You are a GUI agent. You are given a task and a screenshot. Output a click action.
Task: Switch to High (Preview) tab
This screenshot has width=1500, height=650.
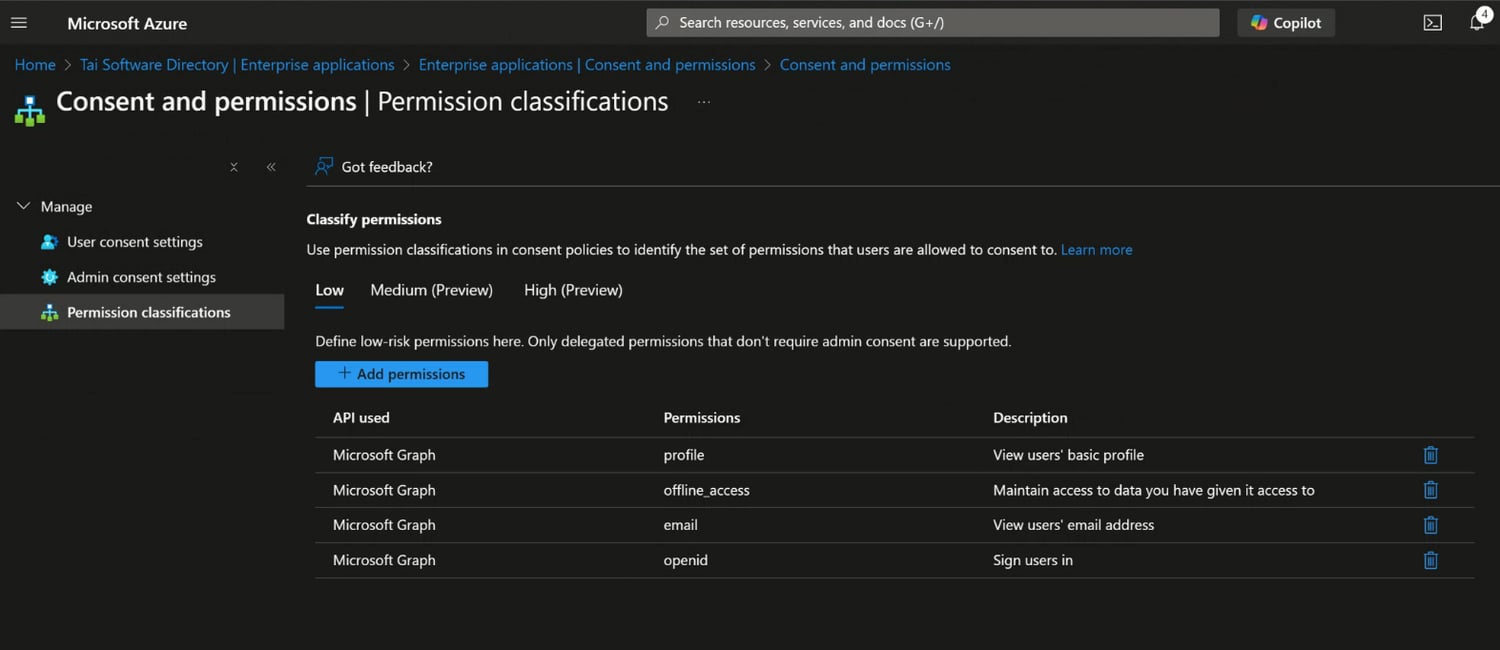tap(573, 290)
